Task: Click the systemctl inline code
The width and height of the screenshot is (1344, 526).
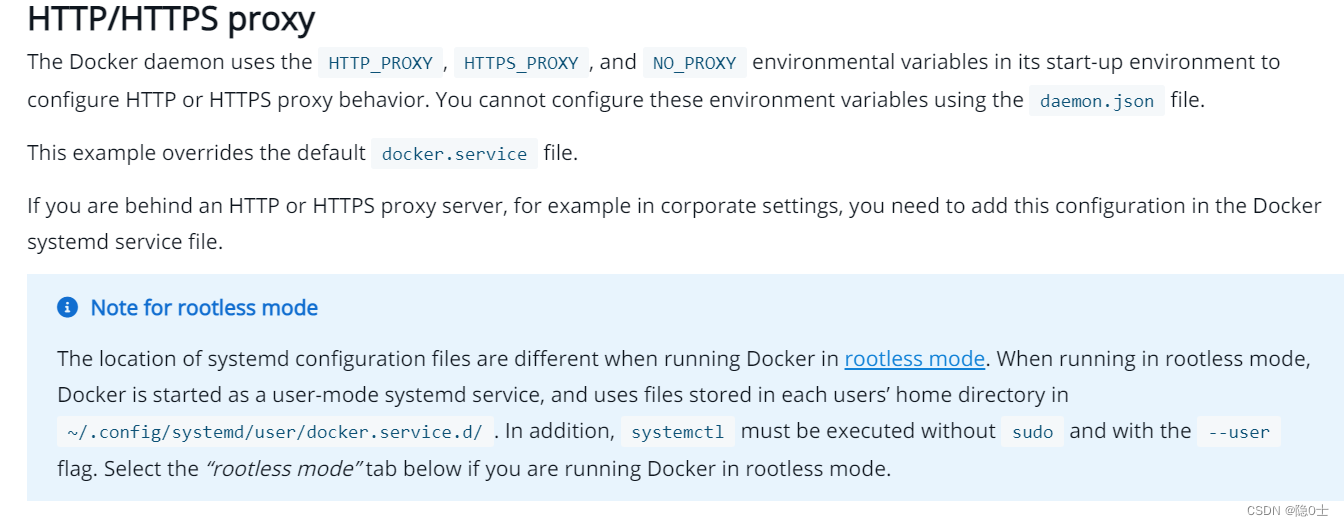Action: coord(678,432)
